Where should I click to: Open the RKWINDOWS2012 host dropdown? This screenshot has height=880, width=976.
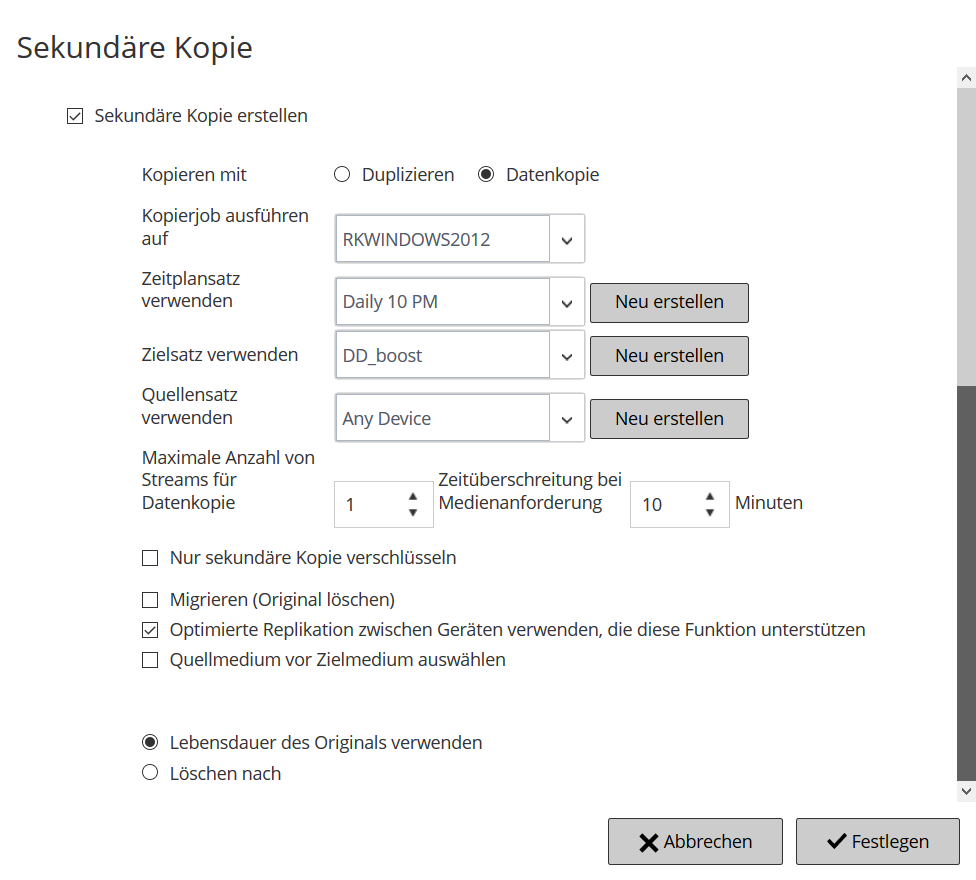pos(567,240)
